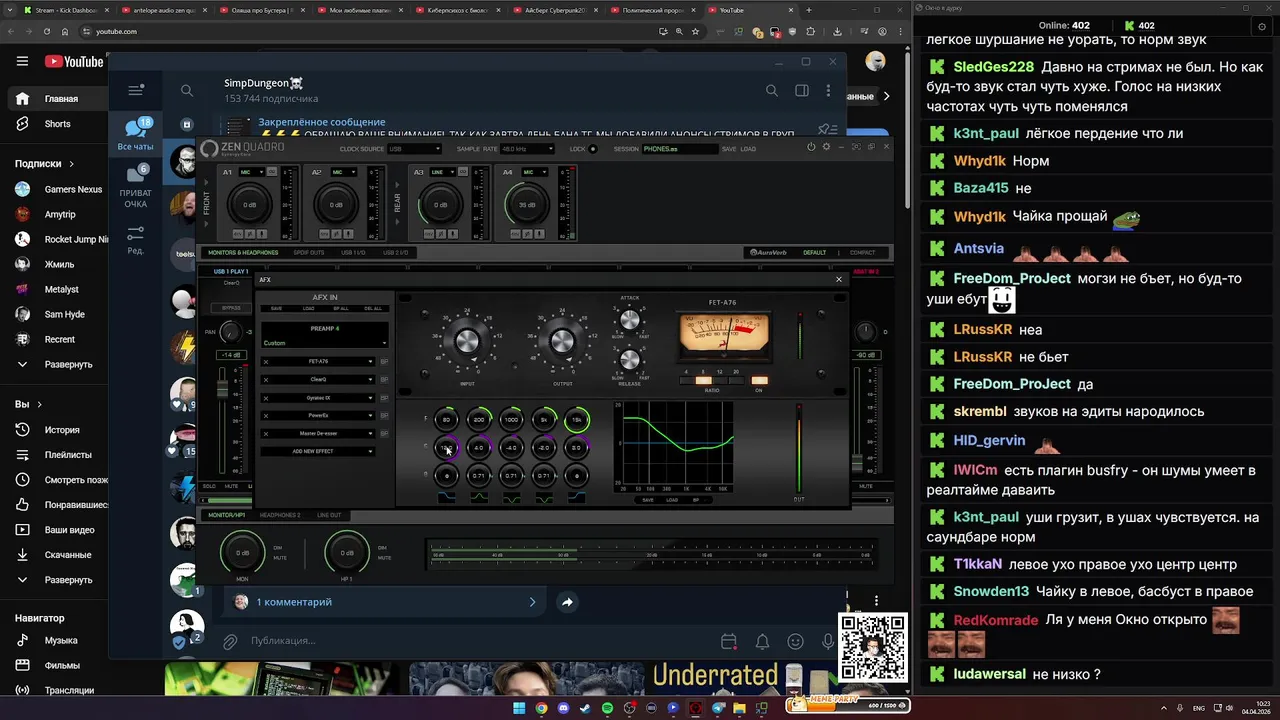Click SAVE in the AFX IN panel
This screenshot has height=720, width=1280.
point(276,308)
